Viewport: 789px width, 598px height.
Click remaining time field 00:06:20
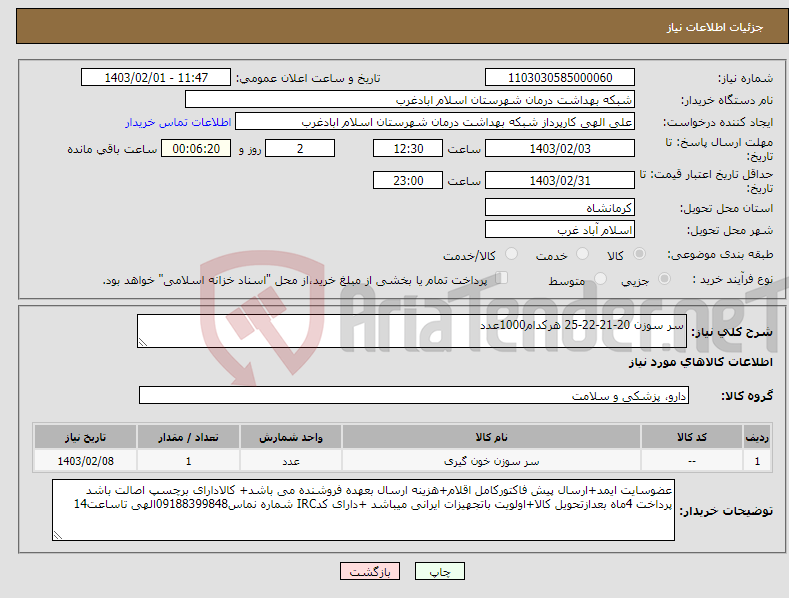click(x=196, y=148)
